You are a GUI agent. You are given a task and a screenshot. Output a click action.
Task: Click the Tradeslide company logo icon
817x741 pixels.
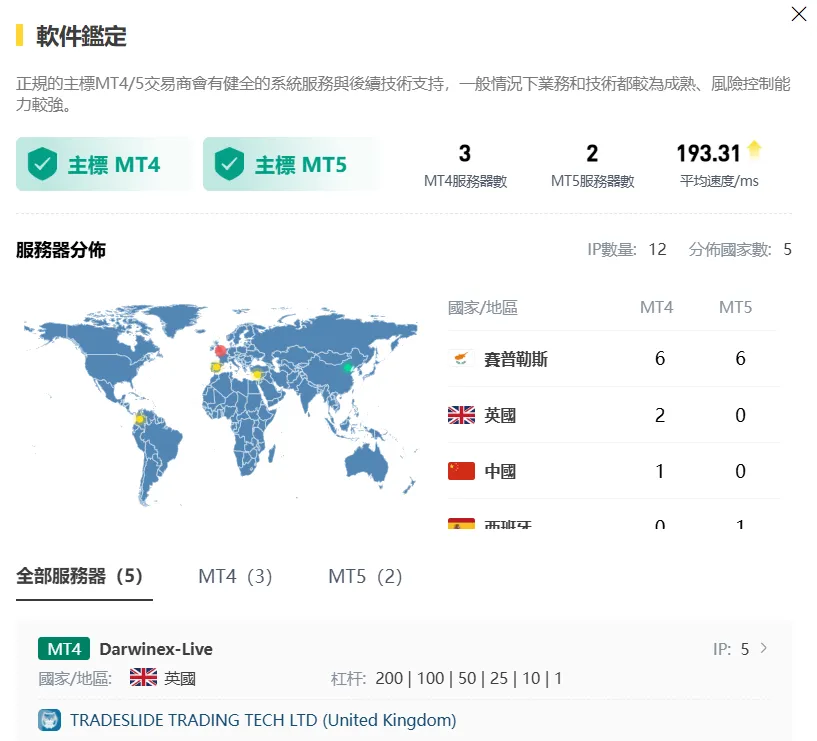pos(49,720)
